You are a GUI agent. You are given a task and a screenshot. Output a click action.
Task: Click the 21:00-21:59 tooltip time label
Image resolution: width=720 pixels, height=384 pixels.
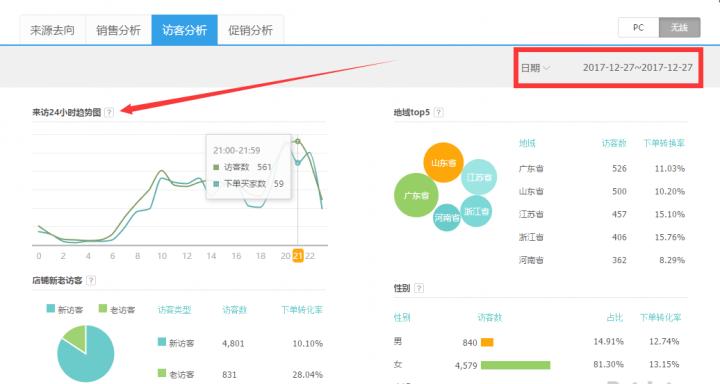(x=236, y=151)
